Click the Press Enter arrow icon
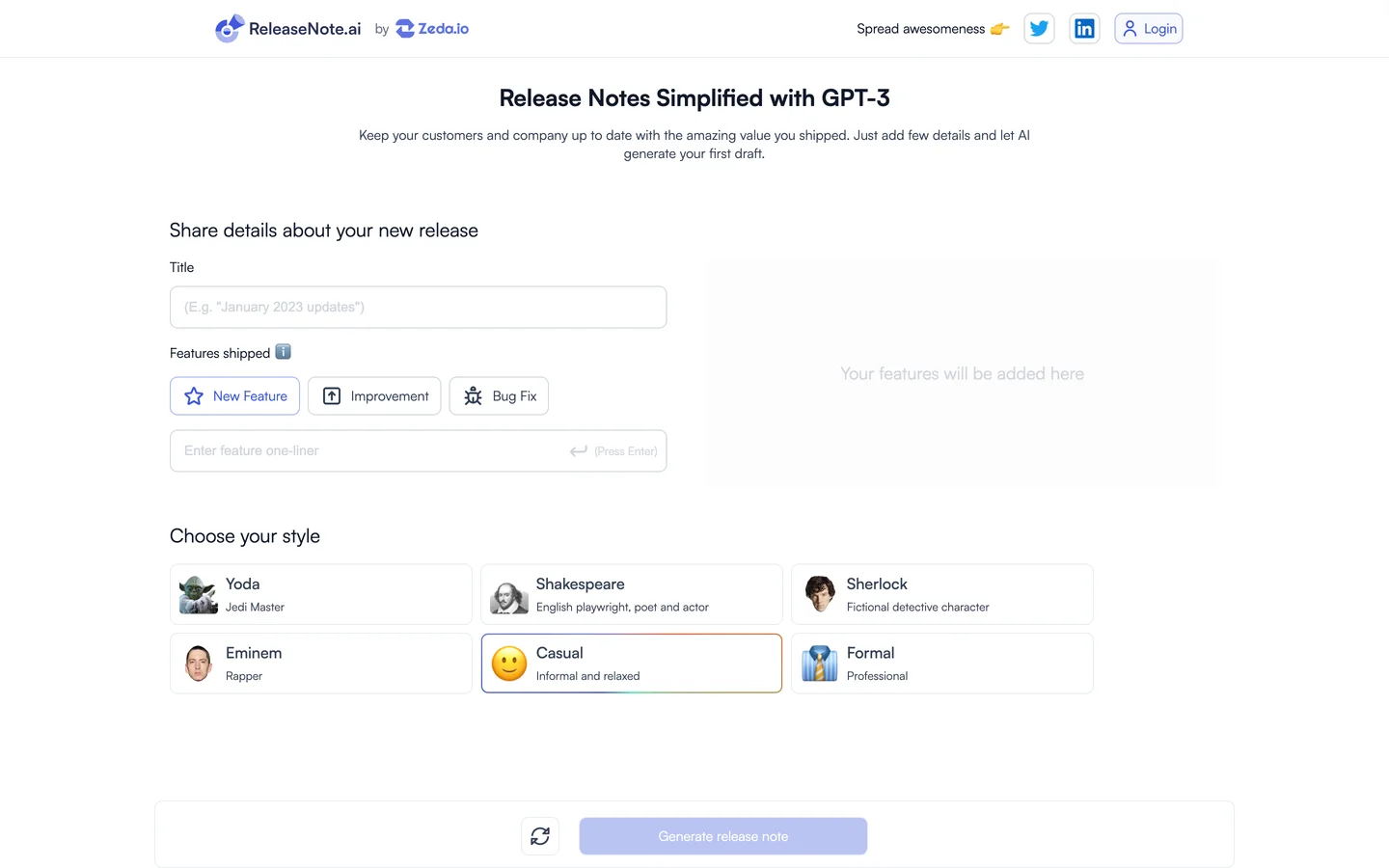 tap(579, 450)
